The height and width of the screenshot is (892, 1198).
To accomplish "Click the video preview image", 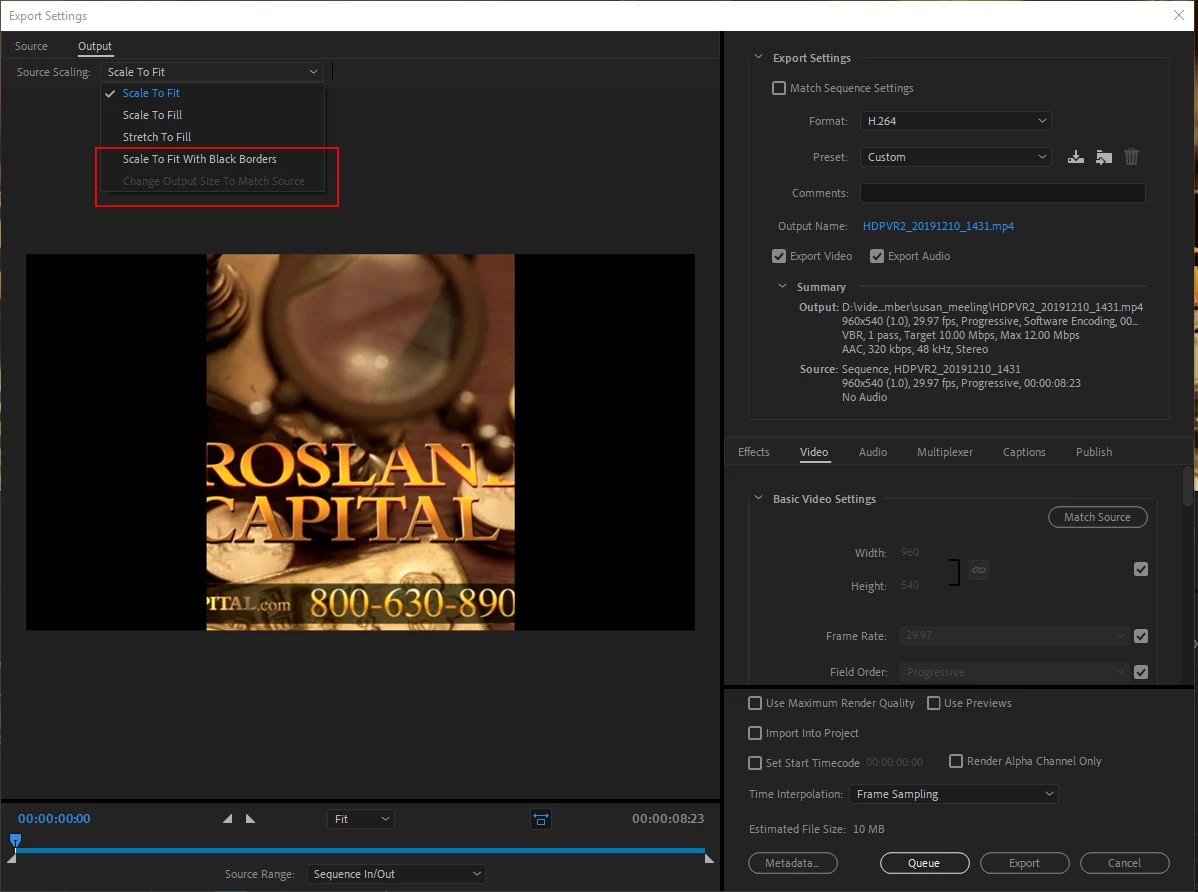I will click(x=360, y=442).
